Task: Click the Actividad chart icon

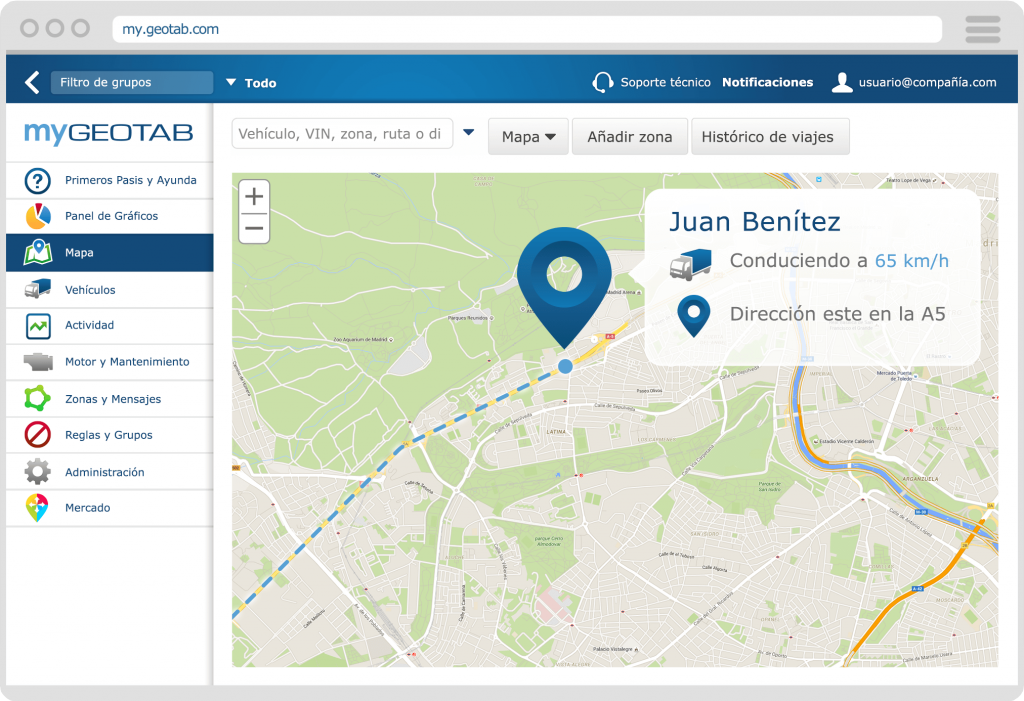Action: [x=38, y=326]
